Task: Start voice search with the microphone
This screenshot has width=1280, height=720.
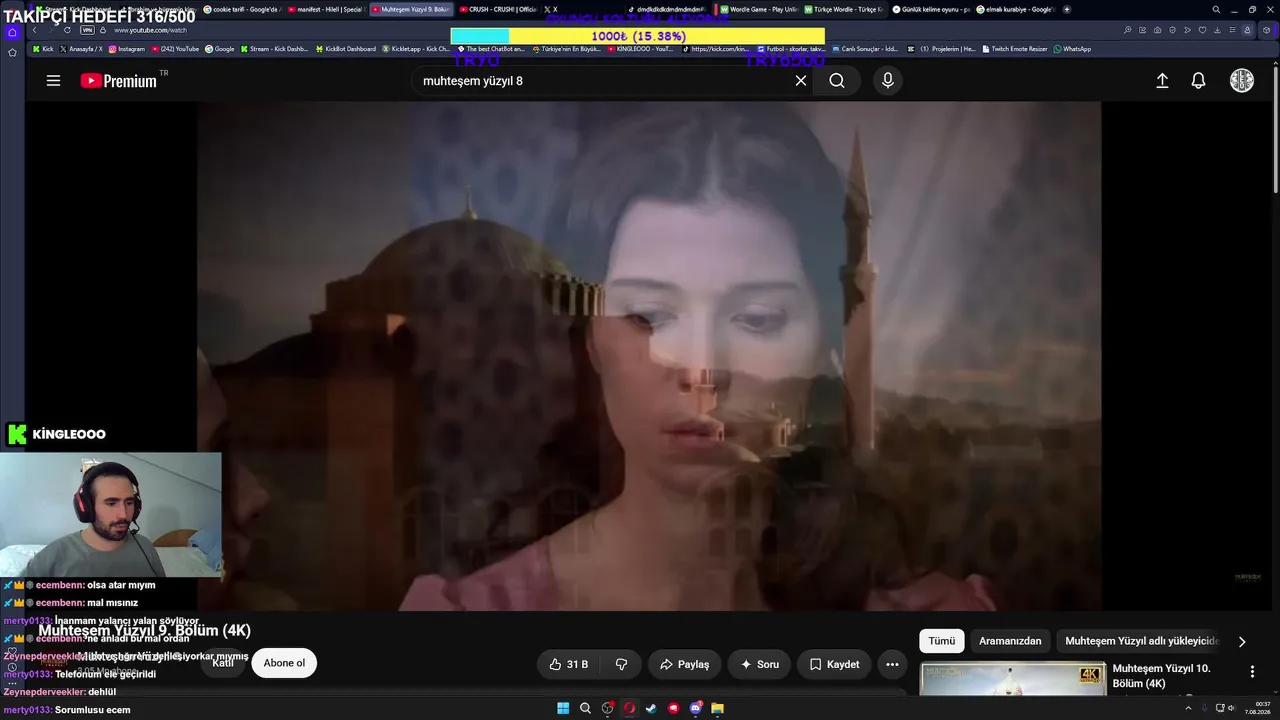Action: [x=887, y=81]
